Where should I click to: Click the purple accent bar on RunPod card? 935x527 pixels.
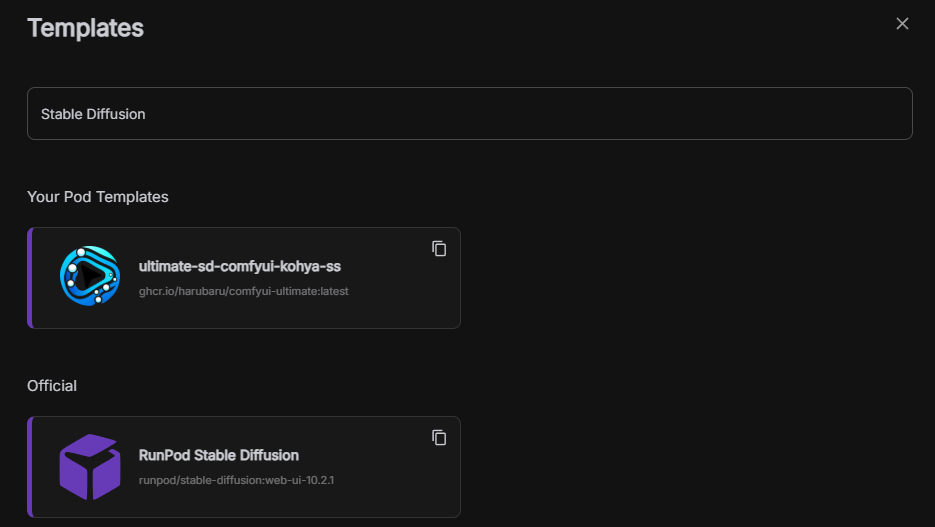(x=30, y=467)
